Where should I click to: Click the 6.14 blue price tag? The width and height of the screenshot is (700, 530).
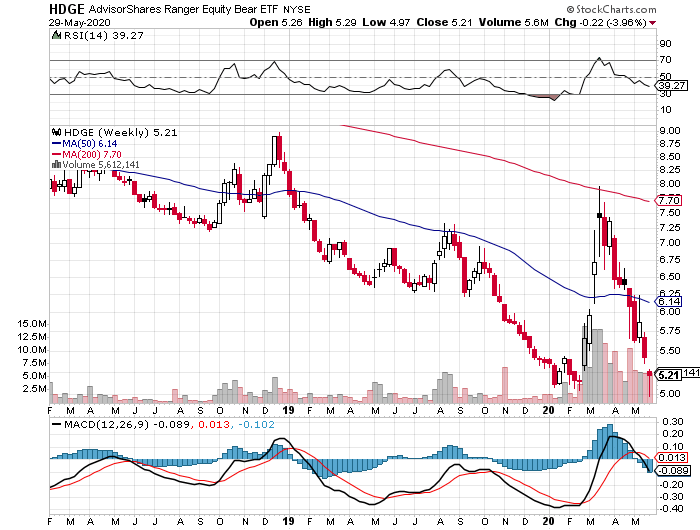coord(669,301)
